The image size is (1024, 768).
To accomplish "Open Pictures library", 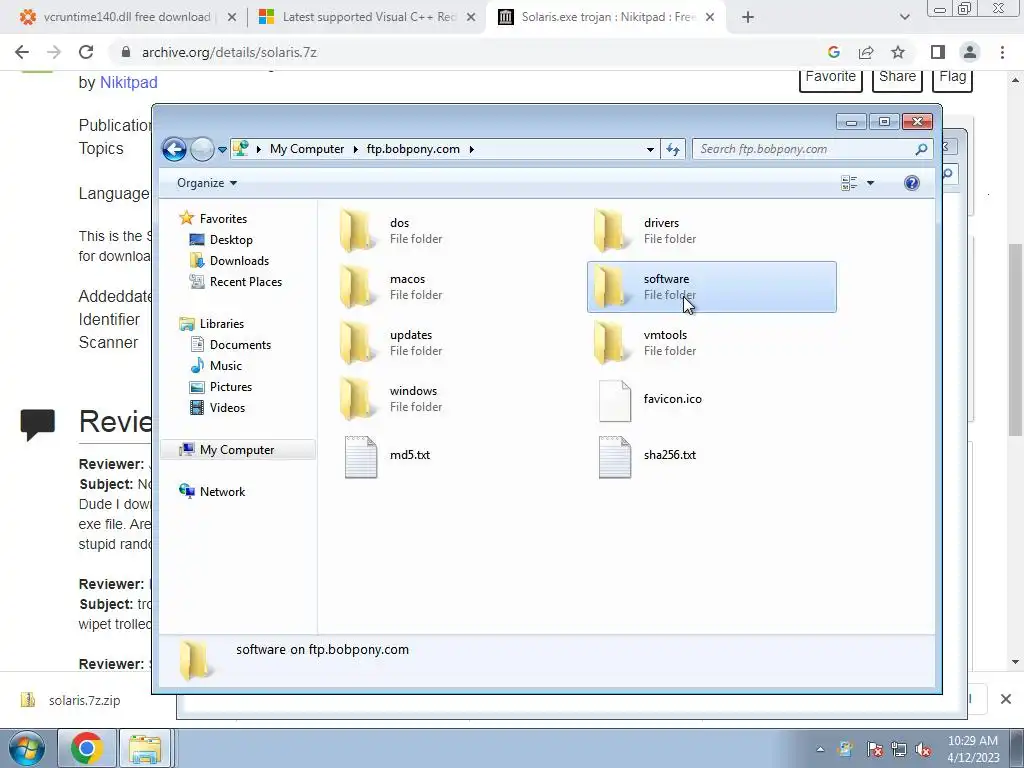I will click(231, 387).
